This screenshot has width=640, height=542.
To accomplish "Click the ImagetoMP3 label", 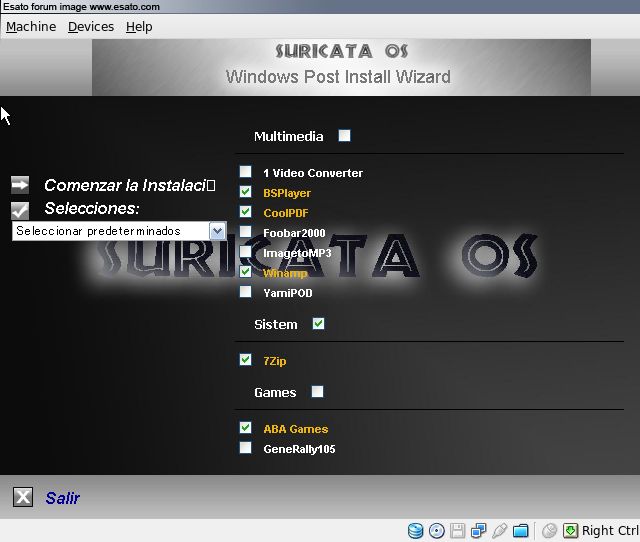I will (x=297, y=253).
